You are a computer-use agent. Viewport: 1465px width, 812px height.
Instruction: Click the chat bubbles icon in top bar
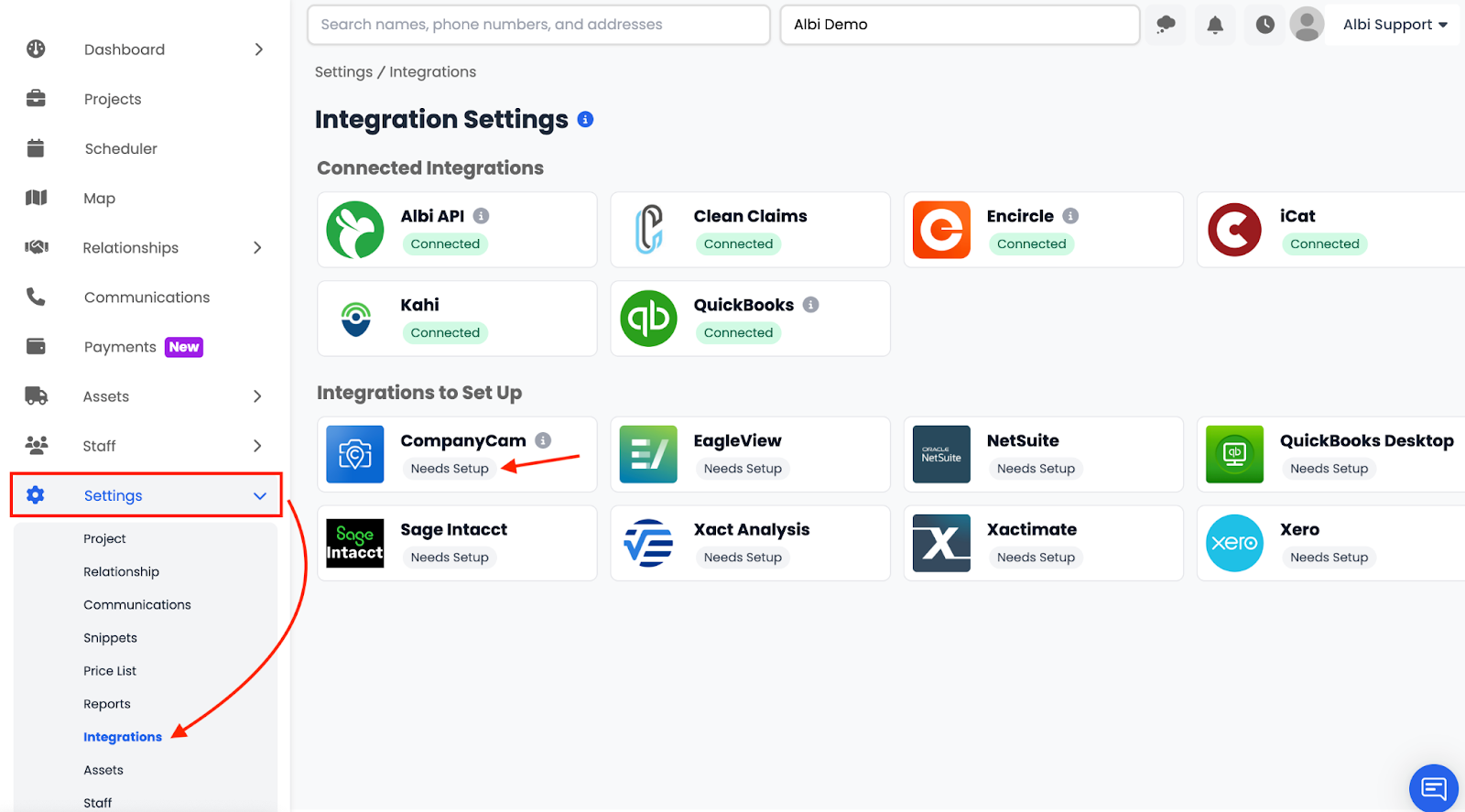pos(1166,25)
